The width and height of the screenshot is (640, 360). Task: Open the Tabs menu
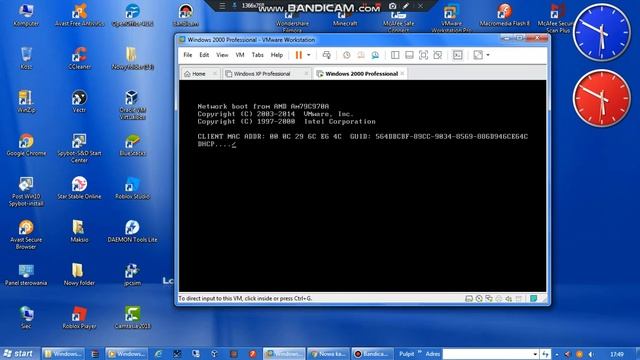click(258, 55)
